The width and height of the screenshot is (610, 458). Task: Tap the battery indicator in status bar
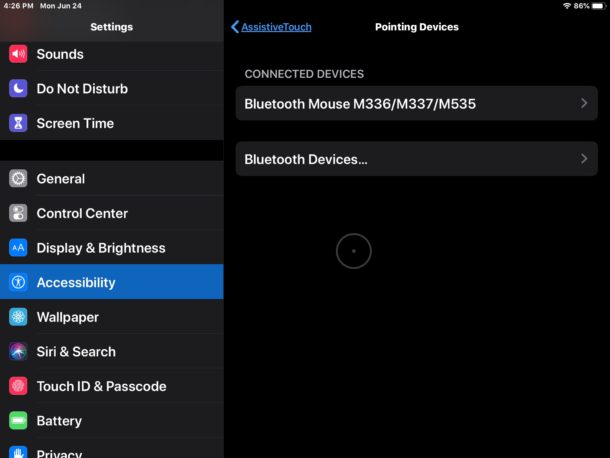(596, 6)
